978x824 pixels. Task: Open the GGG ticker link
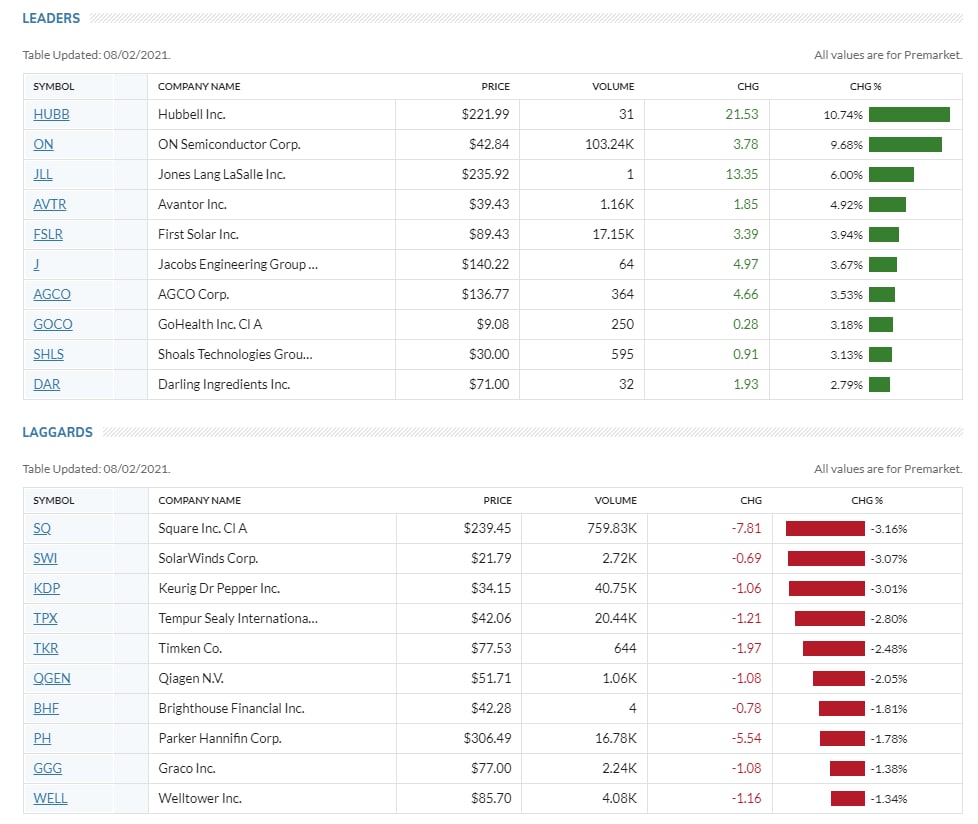pos(47,768)
